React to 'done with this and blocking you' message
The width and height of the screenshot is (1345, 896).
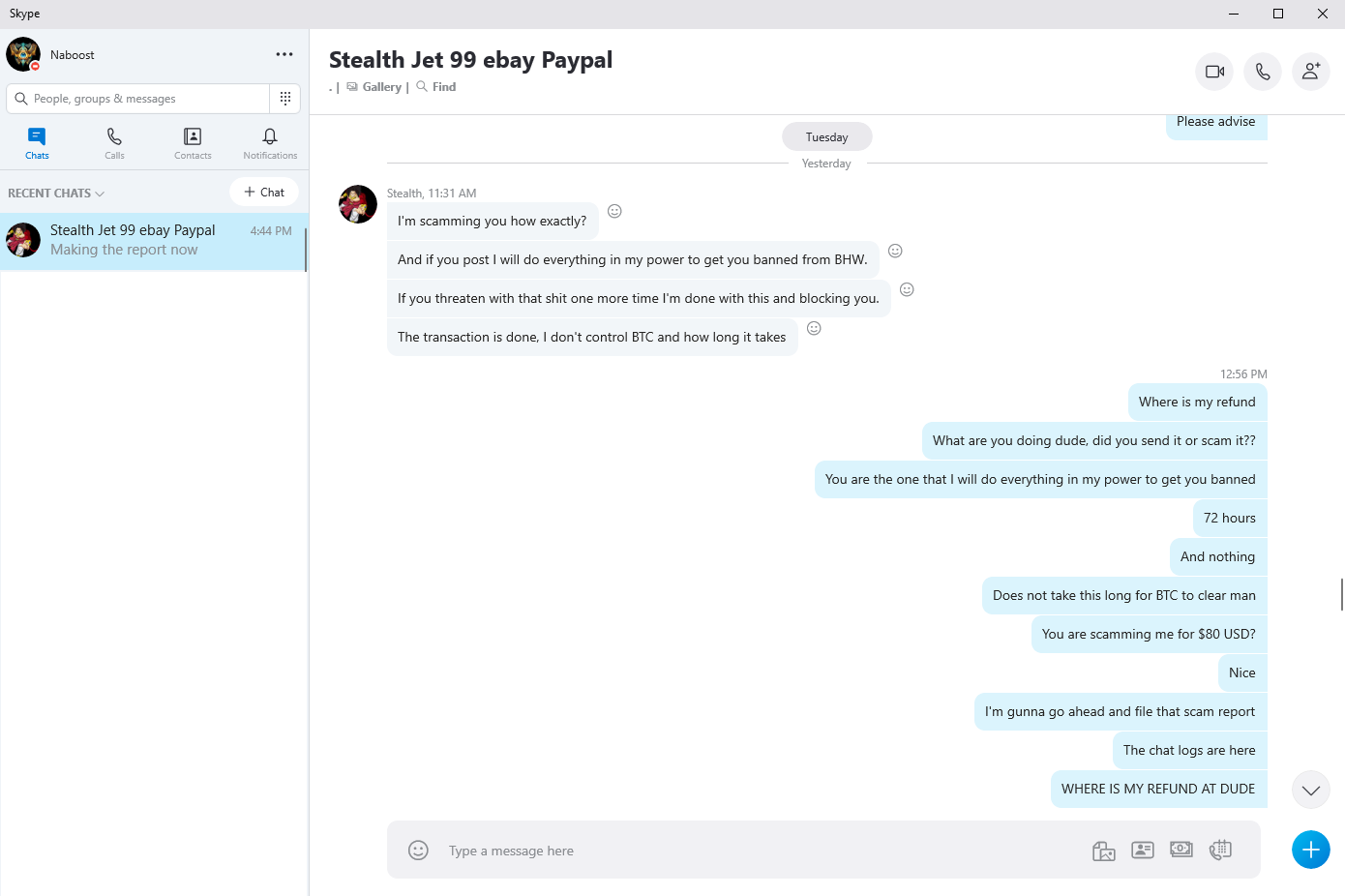tap(907, 289)
